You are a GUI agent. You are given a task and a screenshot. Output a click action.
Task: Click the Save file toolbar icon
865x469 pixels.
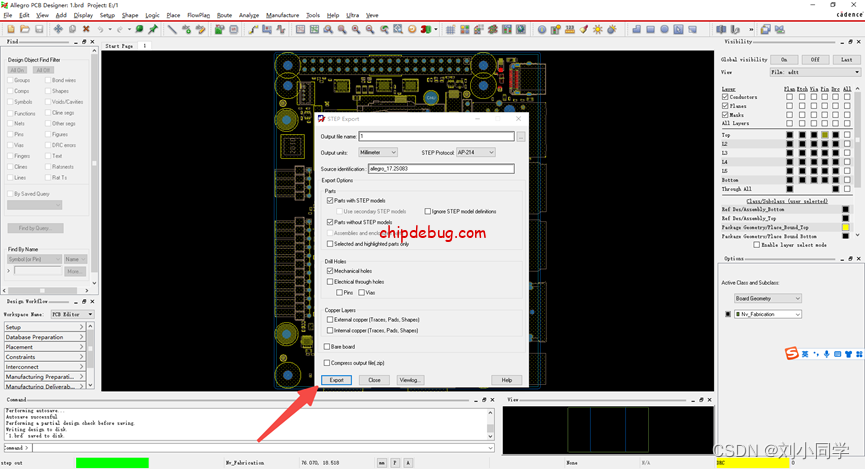(x=38, y=29)
